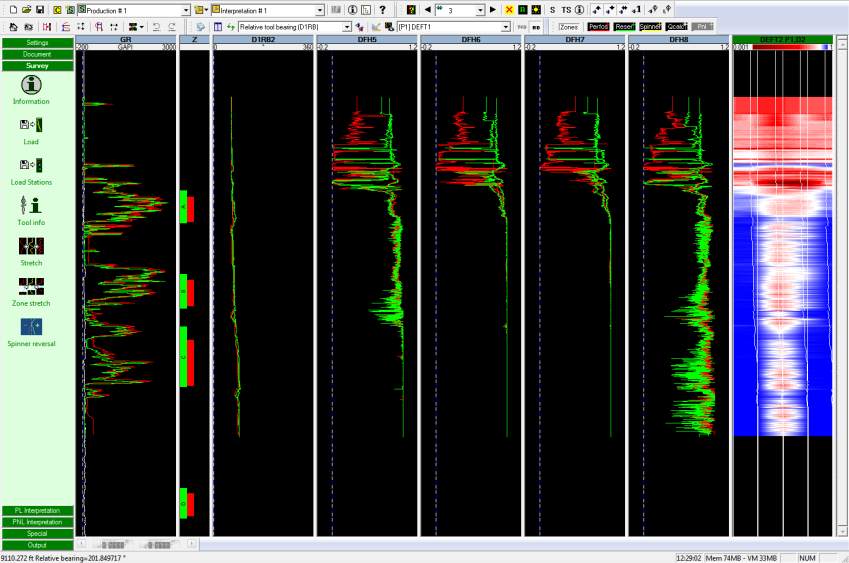
Task: Click the Redo arrow icon
Action: point(172,27)
